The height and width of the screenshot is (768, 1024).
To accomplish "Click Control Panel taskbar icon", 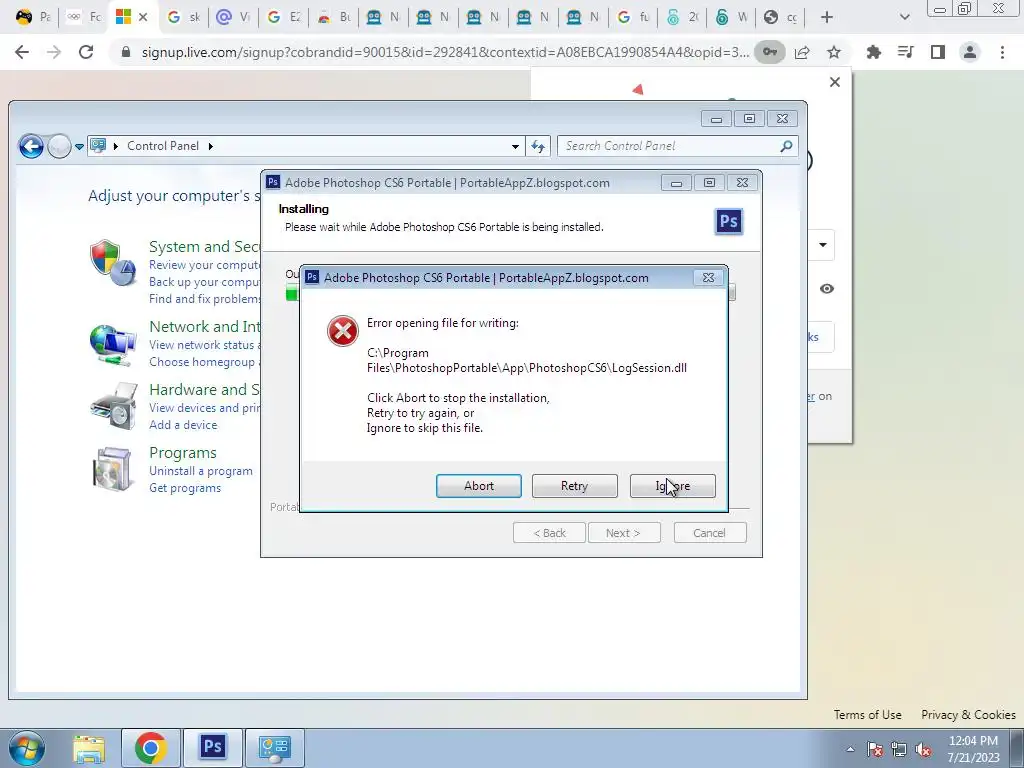I will click(274, 748).
